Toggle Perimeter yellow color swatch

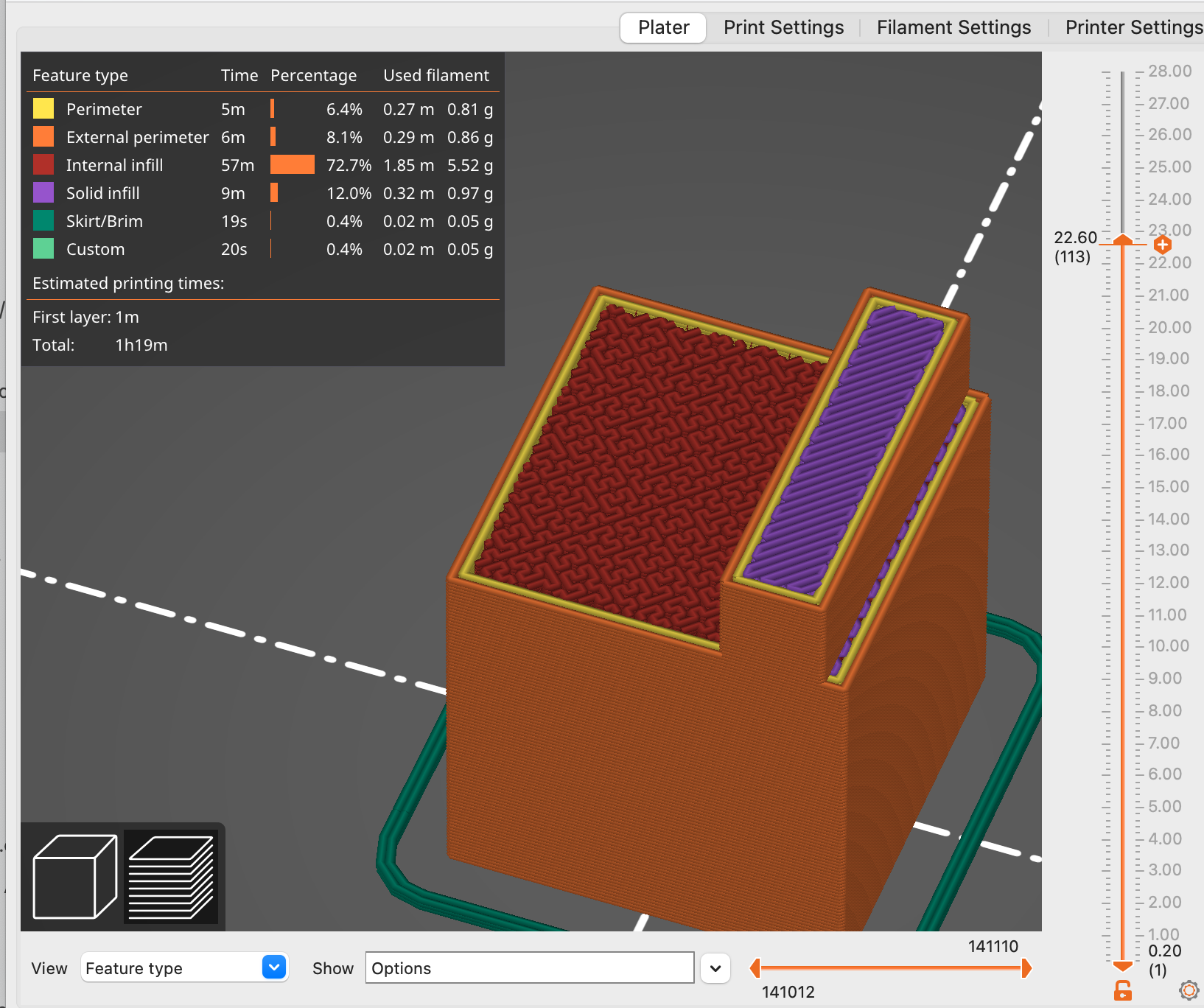click(x=43, y=108)
